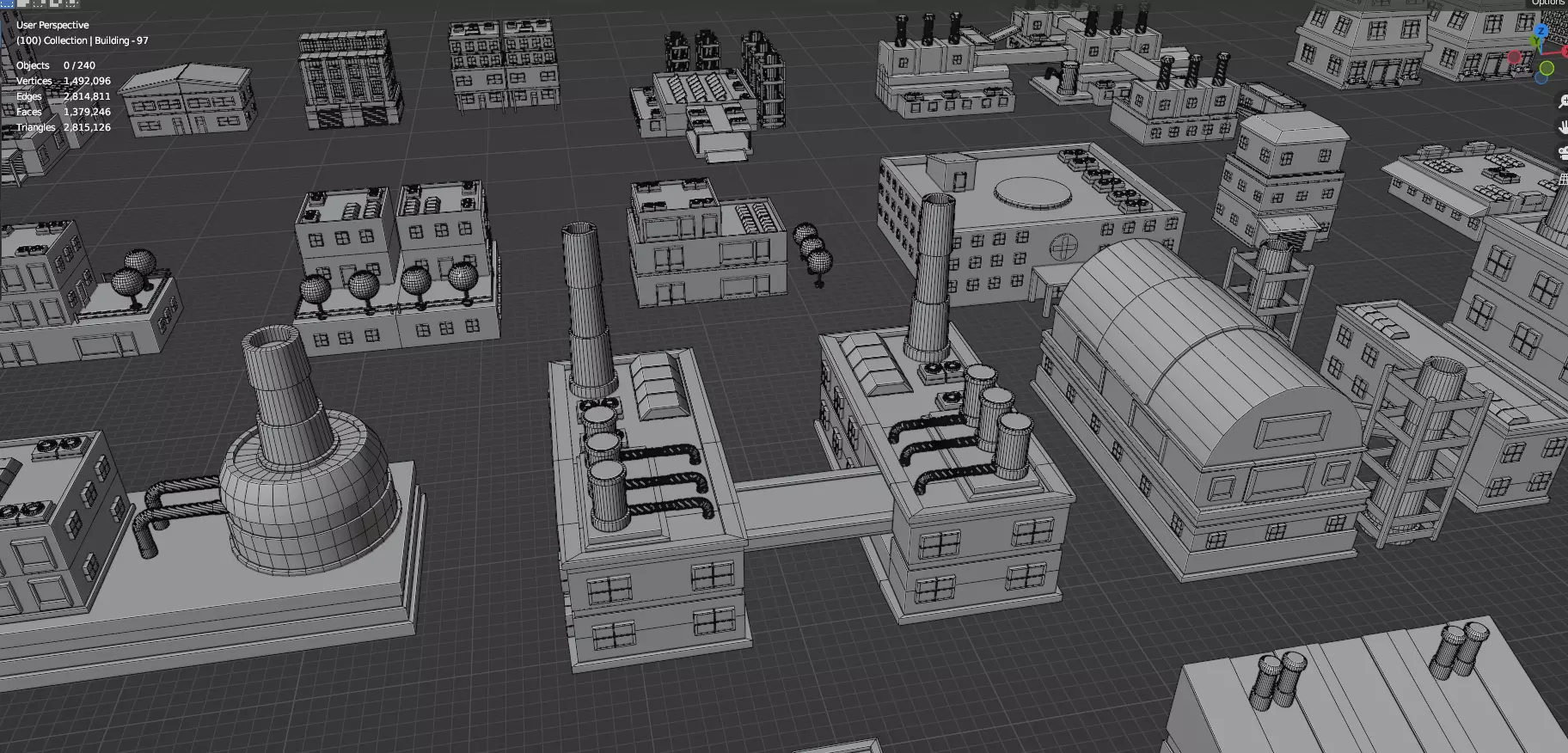Select the cluster of three trees
1568x753 pixels.
(813, 254)
